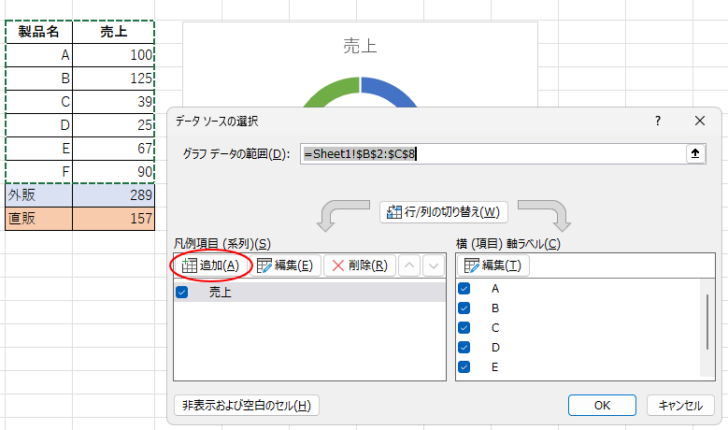
Task: Click the OK button
Action: [x=601, y=405]
